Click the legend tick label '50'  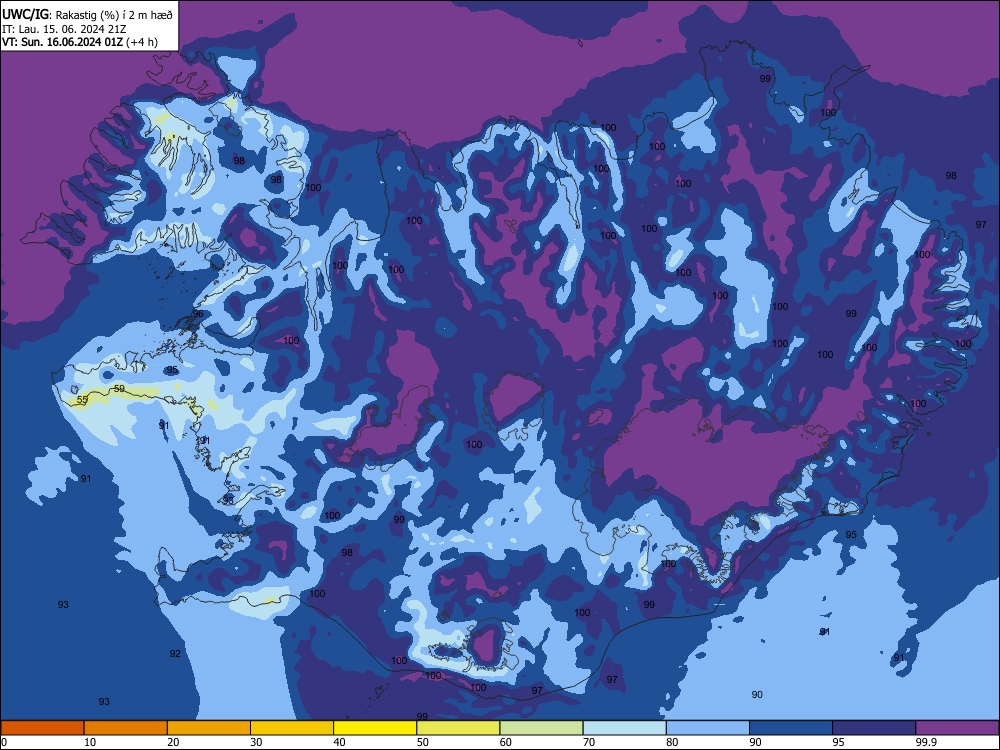tap(423, 742)
